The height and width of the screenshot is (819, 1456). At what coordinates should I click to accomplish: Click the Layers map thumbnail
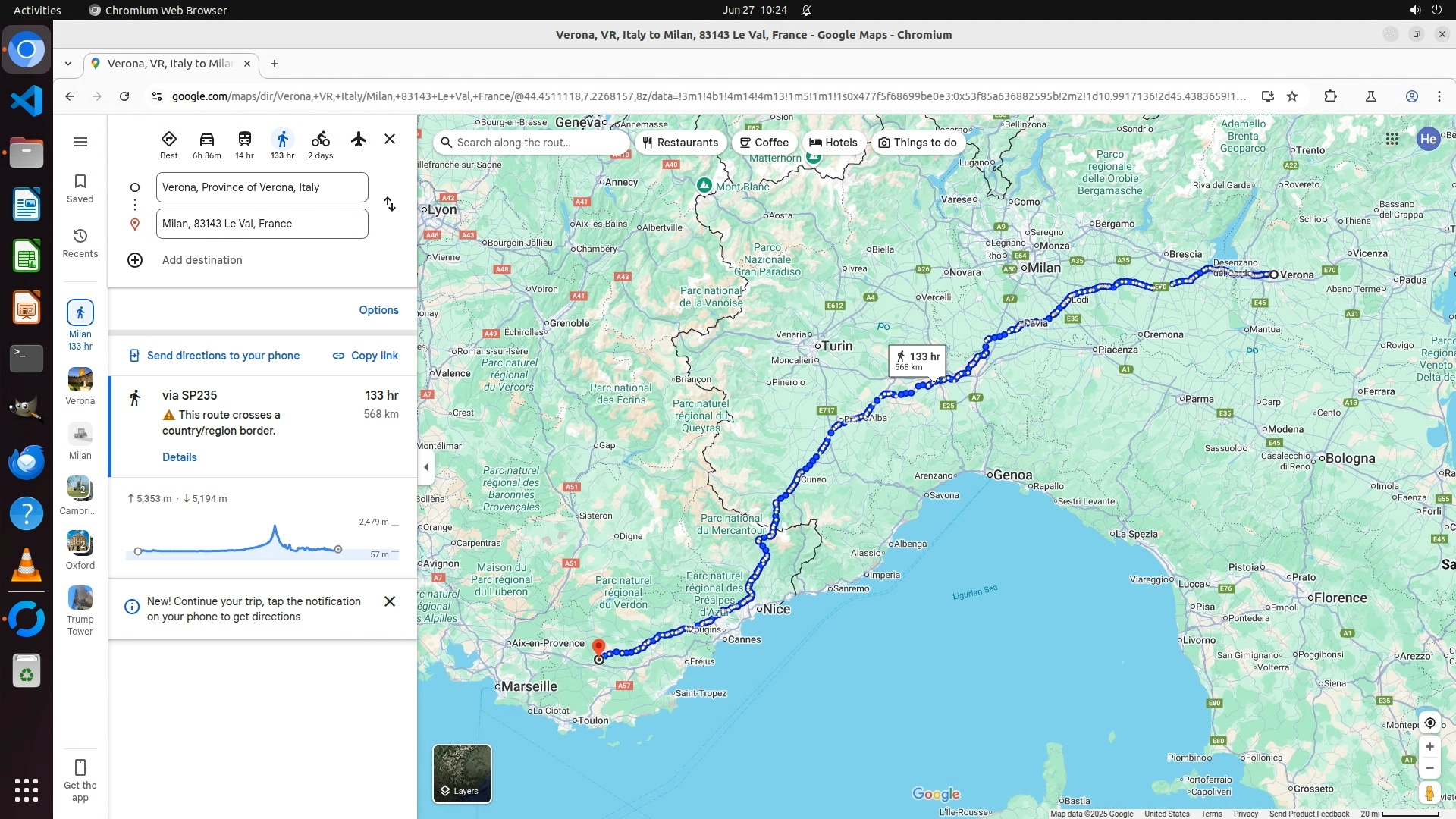(x=462, y=773)
